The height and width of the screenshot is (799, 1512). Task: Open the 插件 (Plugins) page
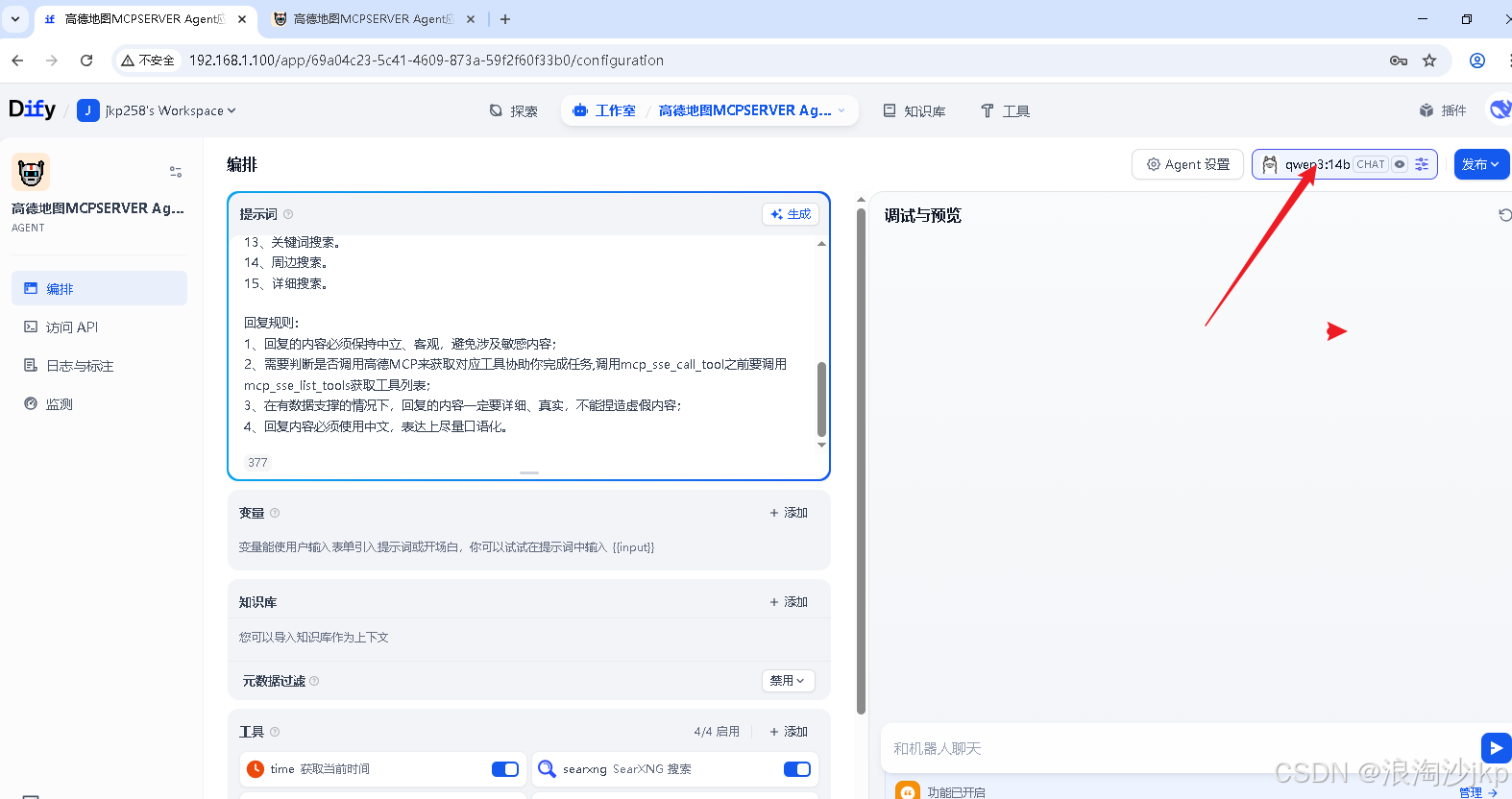click(x=1443, y=110)
